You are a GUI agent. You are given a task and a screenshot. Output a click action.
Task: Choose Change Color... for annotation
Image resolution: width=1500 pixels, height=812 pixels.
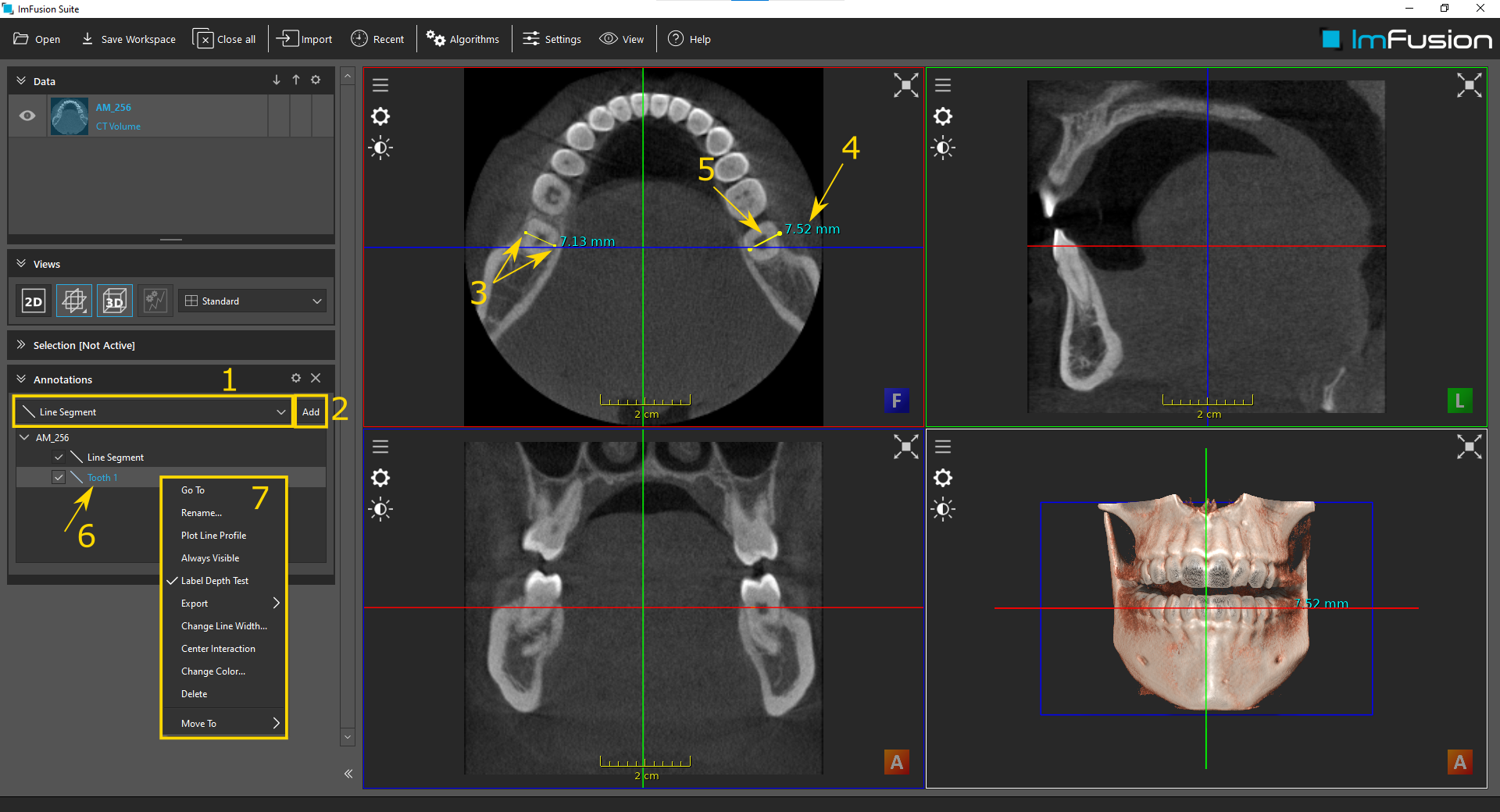click(x=223, y=671)
